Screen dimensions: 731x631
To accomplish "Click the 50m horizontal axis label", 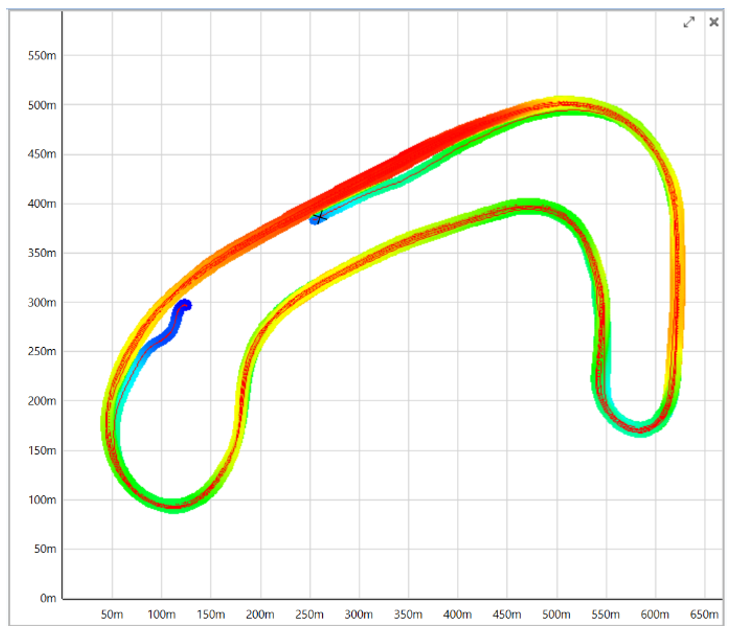I will tap(112, 614).
